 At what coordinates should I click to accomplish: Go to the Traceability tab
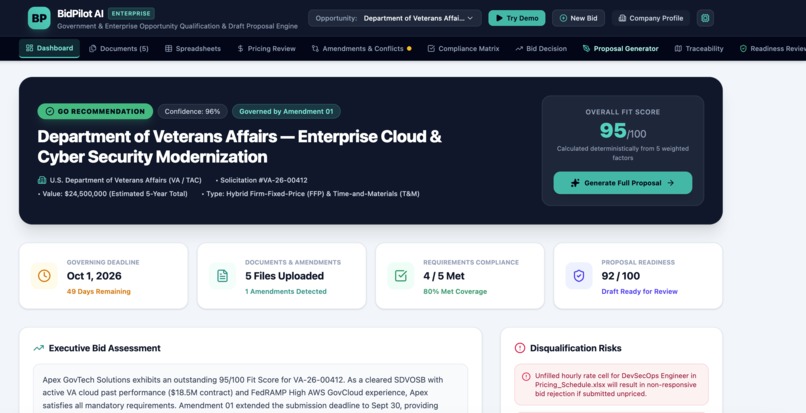tap(699, 48)
